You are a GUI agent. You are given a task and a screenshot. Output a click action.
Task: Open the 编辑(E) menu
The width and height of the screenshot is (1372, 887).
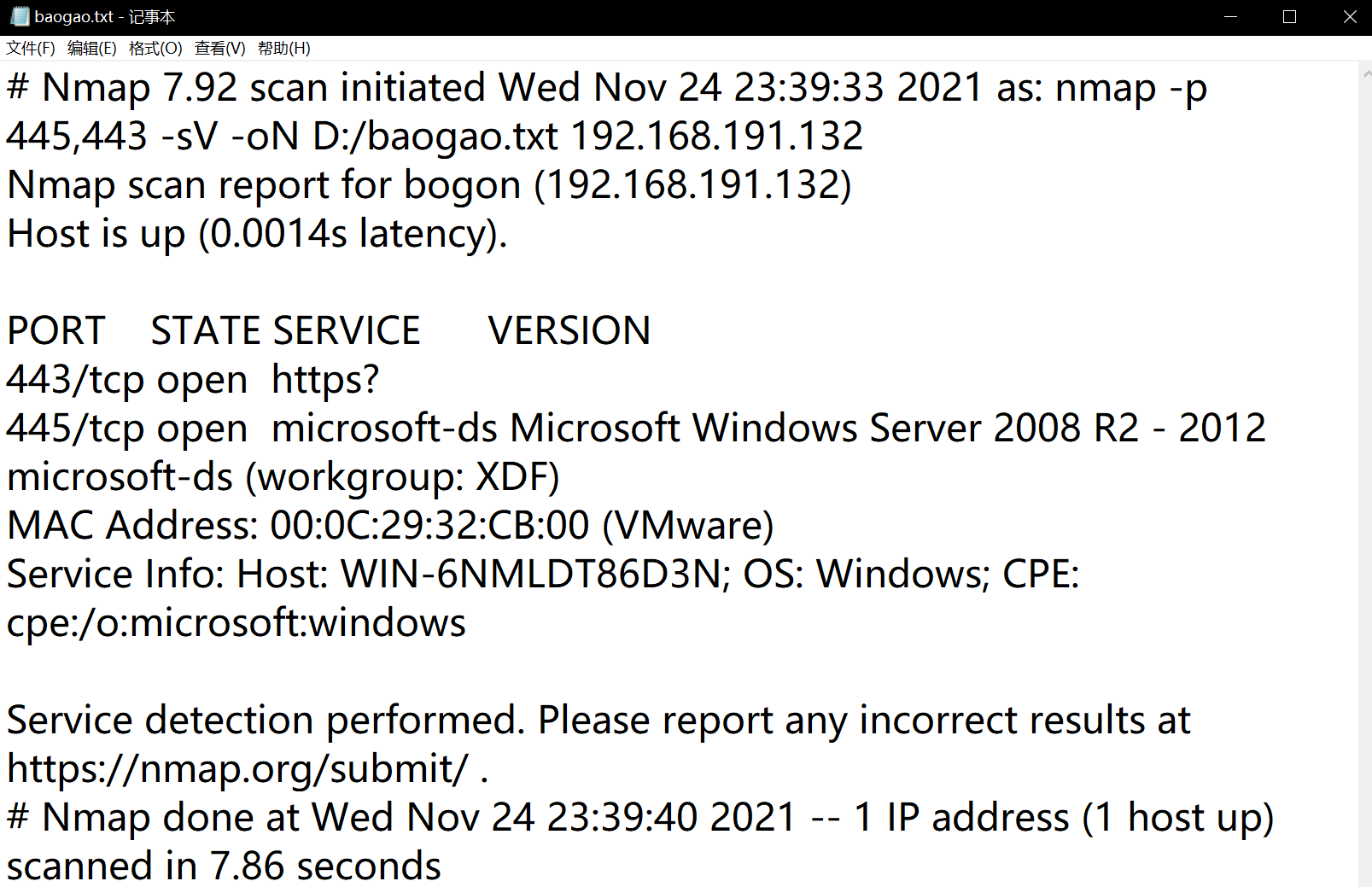92,49
